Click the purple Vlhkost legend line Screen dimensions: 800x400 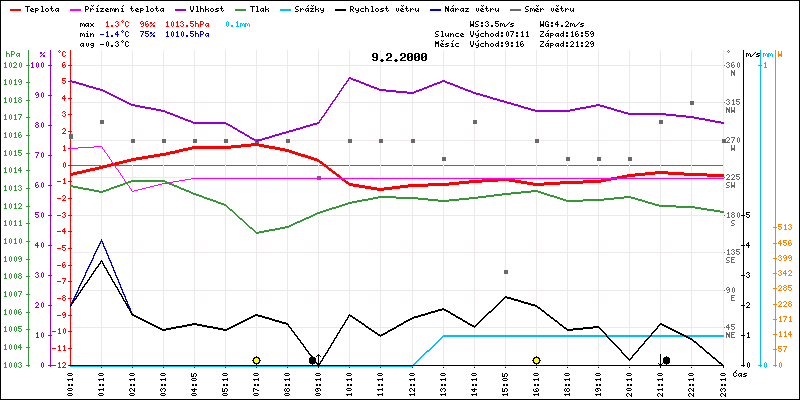180,7
